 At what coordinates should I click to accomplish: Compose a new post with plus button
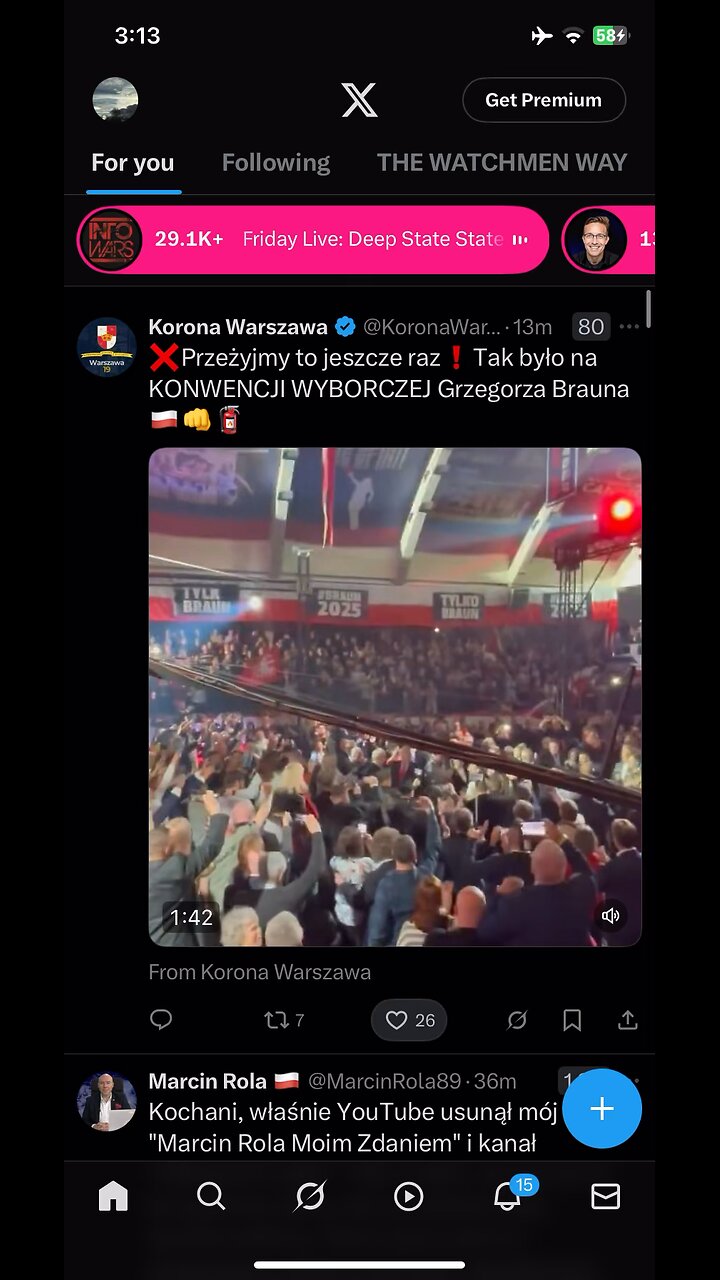coord(602,1108)
